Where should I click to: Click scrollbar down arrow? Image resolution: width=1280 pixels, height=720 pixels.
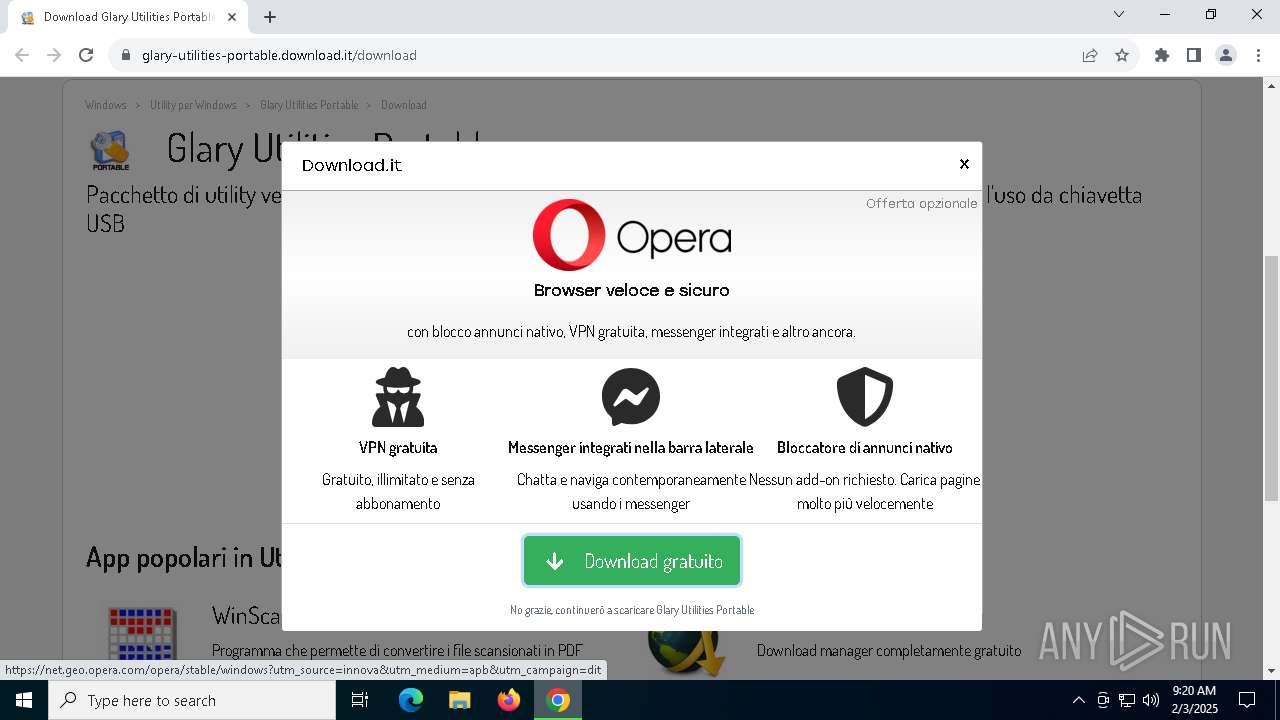point(1271,671)
